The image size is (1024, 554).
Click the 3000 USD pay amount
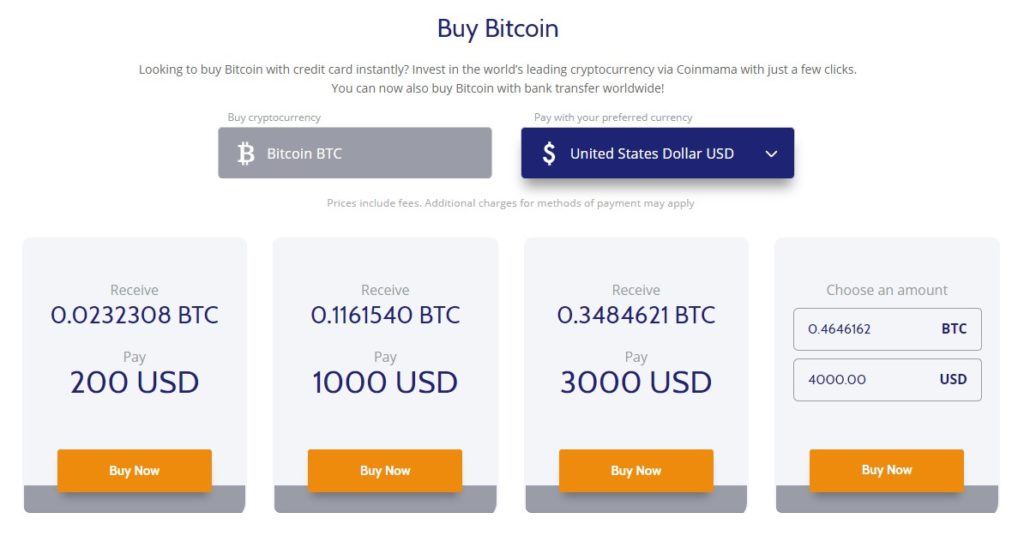tap(636, 383)
